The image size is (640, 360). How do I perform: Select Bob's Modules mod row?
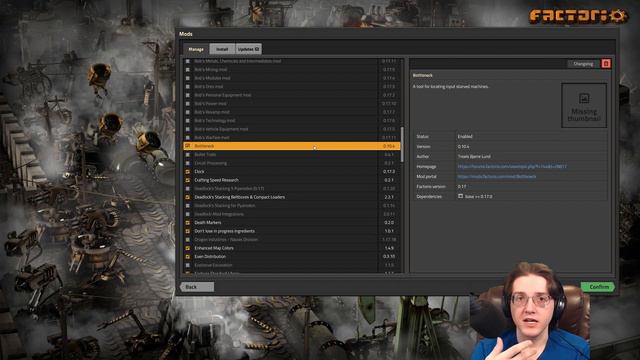pos(291,78)
